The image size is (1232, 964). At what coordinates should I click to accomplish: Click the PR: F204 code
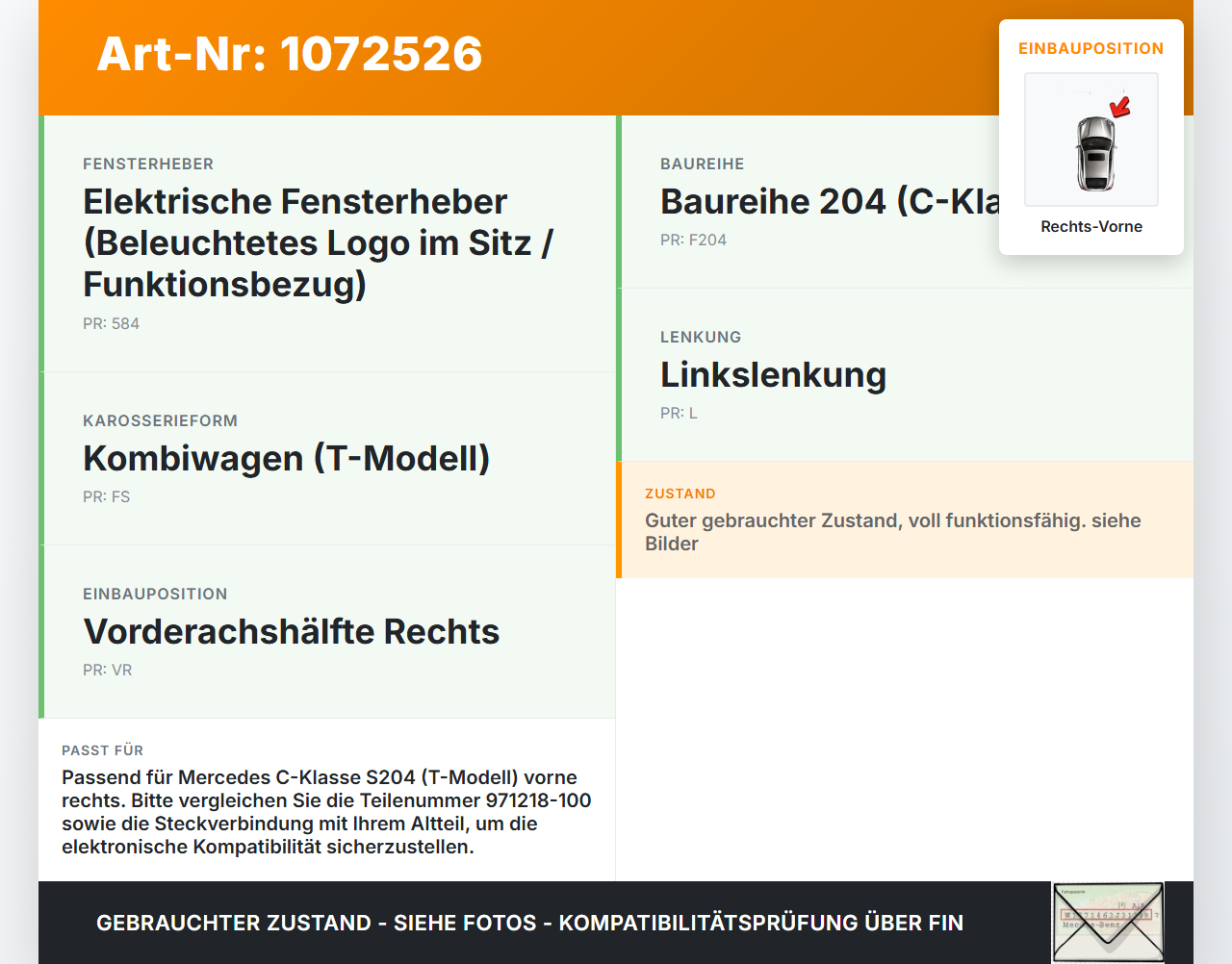693,240
